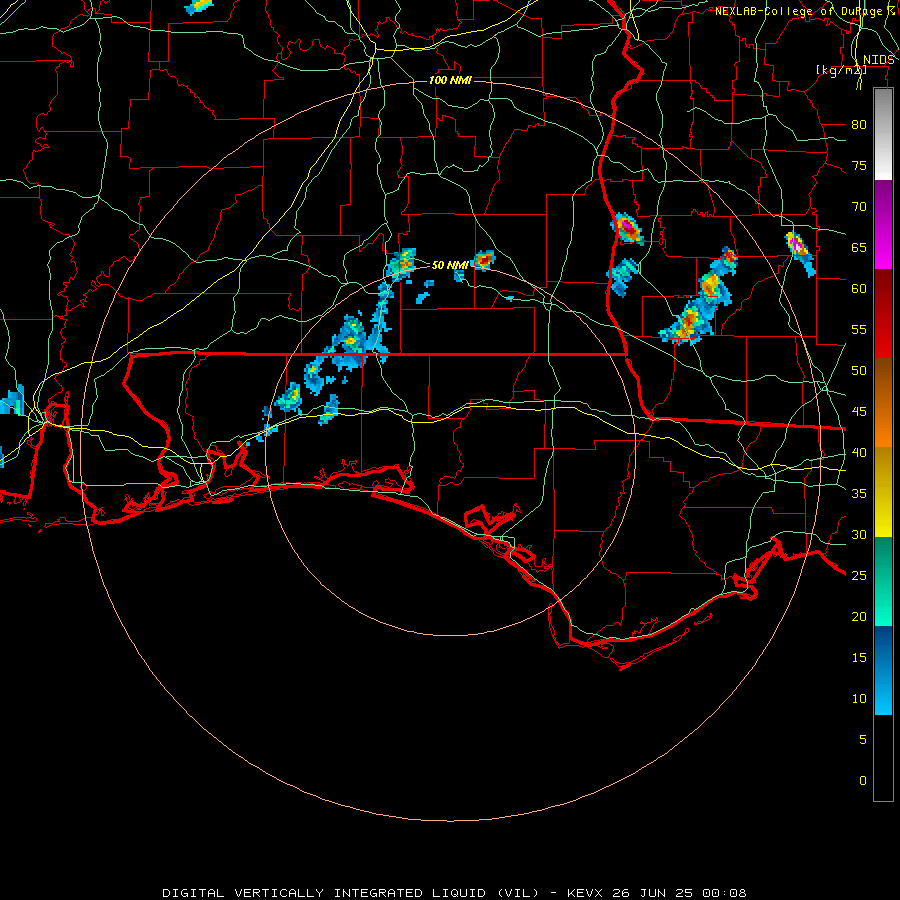
Task: Click the 50 NMI range ring label
Action: click(450, 265)
